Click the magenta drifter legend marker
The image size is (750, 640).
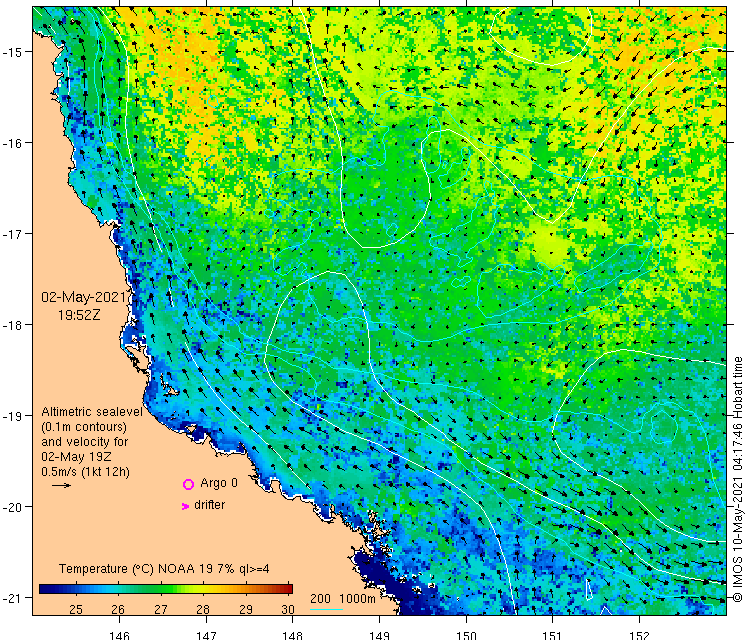(x=186, y=506)
